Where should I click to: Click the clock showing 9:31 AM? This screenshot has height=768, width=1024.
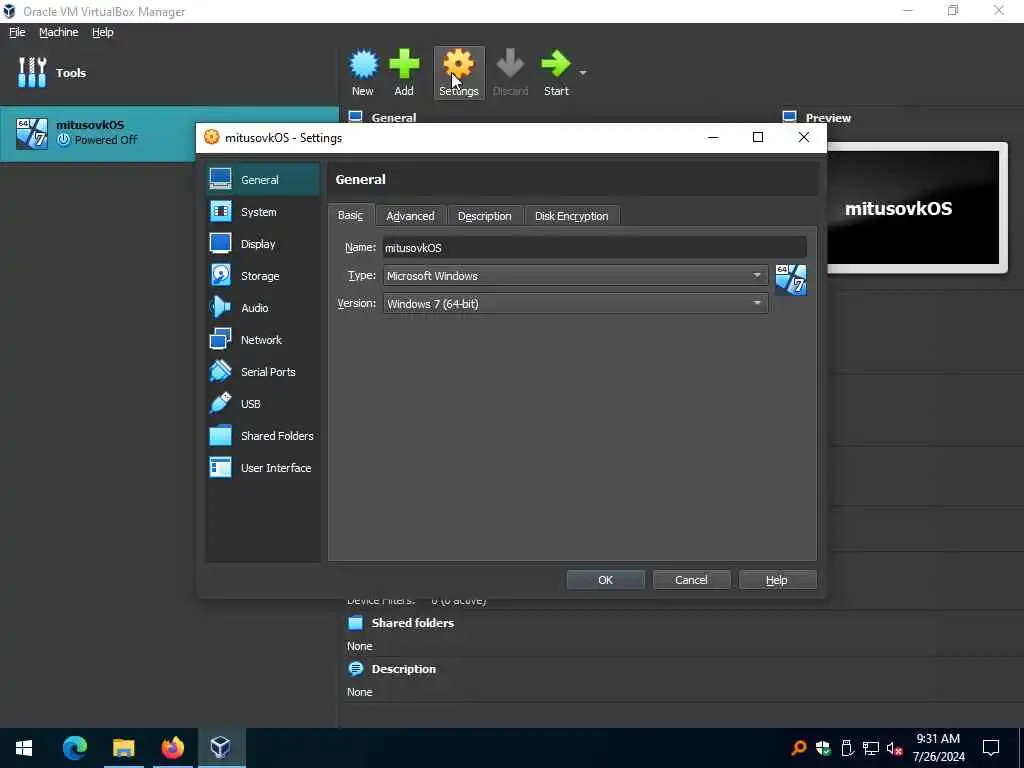(938, 739)
